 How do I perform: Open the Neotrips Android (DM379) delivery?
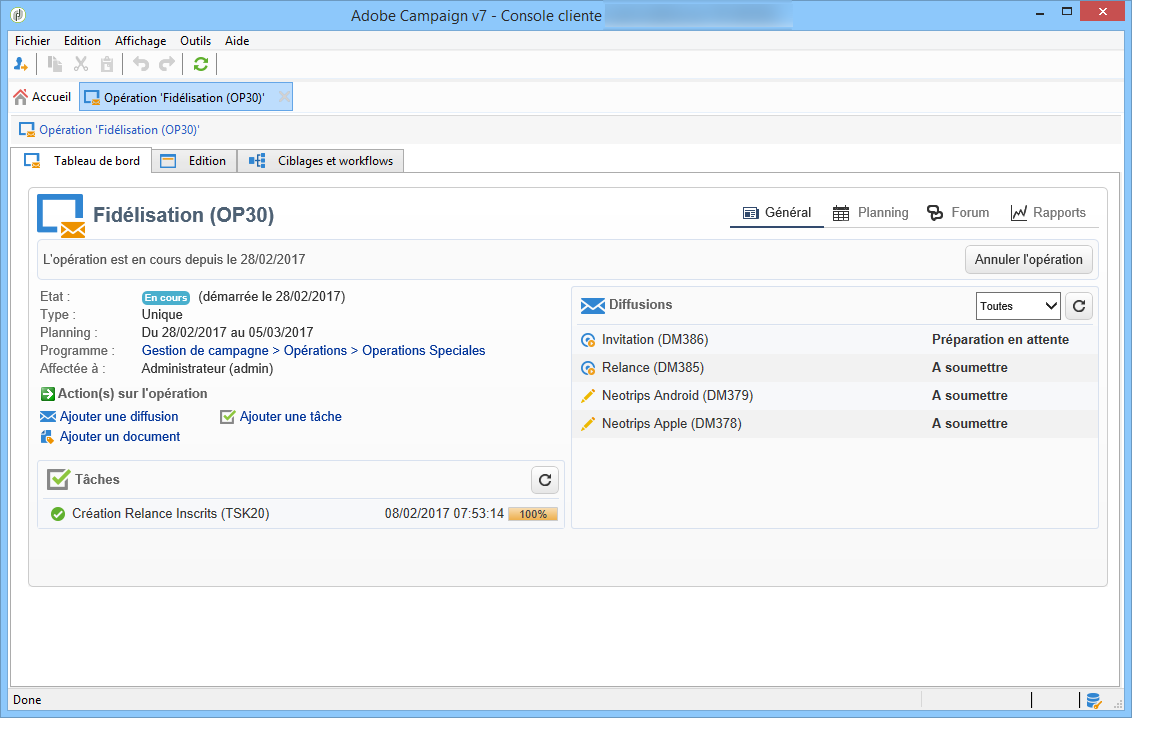pos(677,396)
